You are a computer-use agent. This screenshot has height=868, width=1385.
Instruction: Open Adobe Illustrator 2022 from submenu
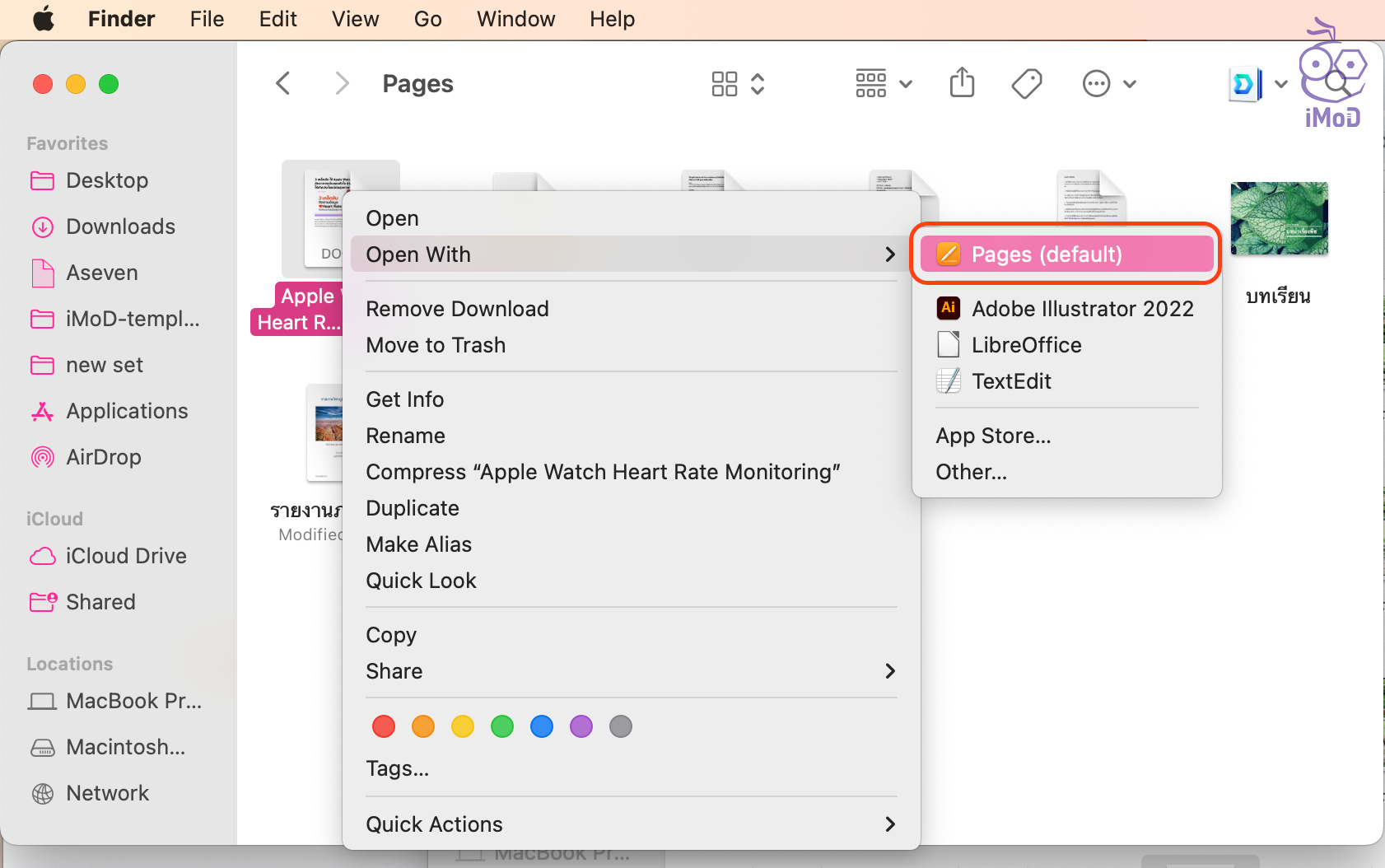coord(1081,309)
